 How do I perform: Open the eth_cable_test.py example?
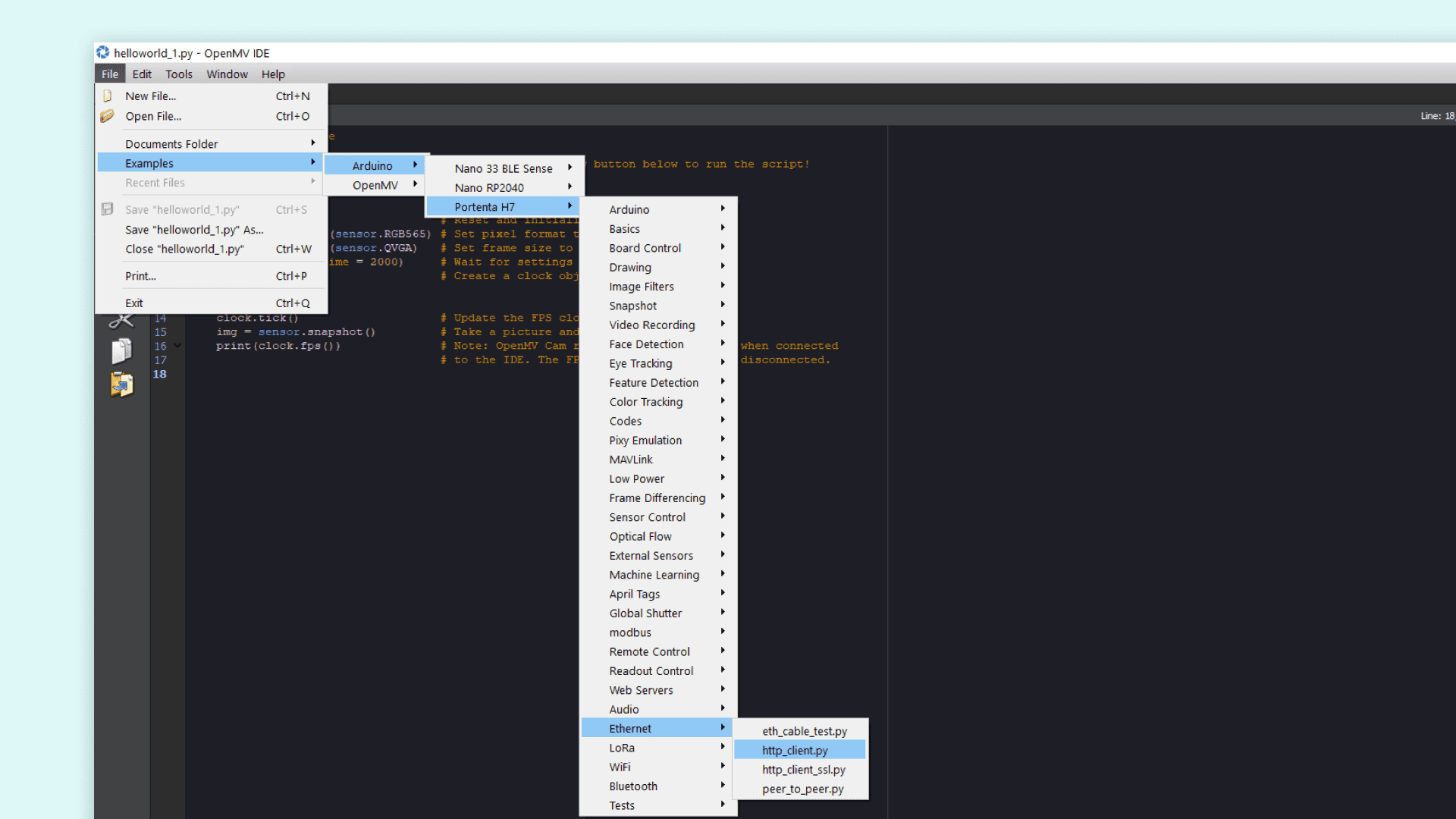click(x=805, y=731)
